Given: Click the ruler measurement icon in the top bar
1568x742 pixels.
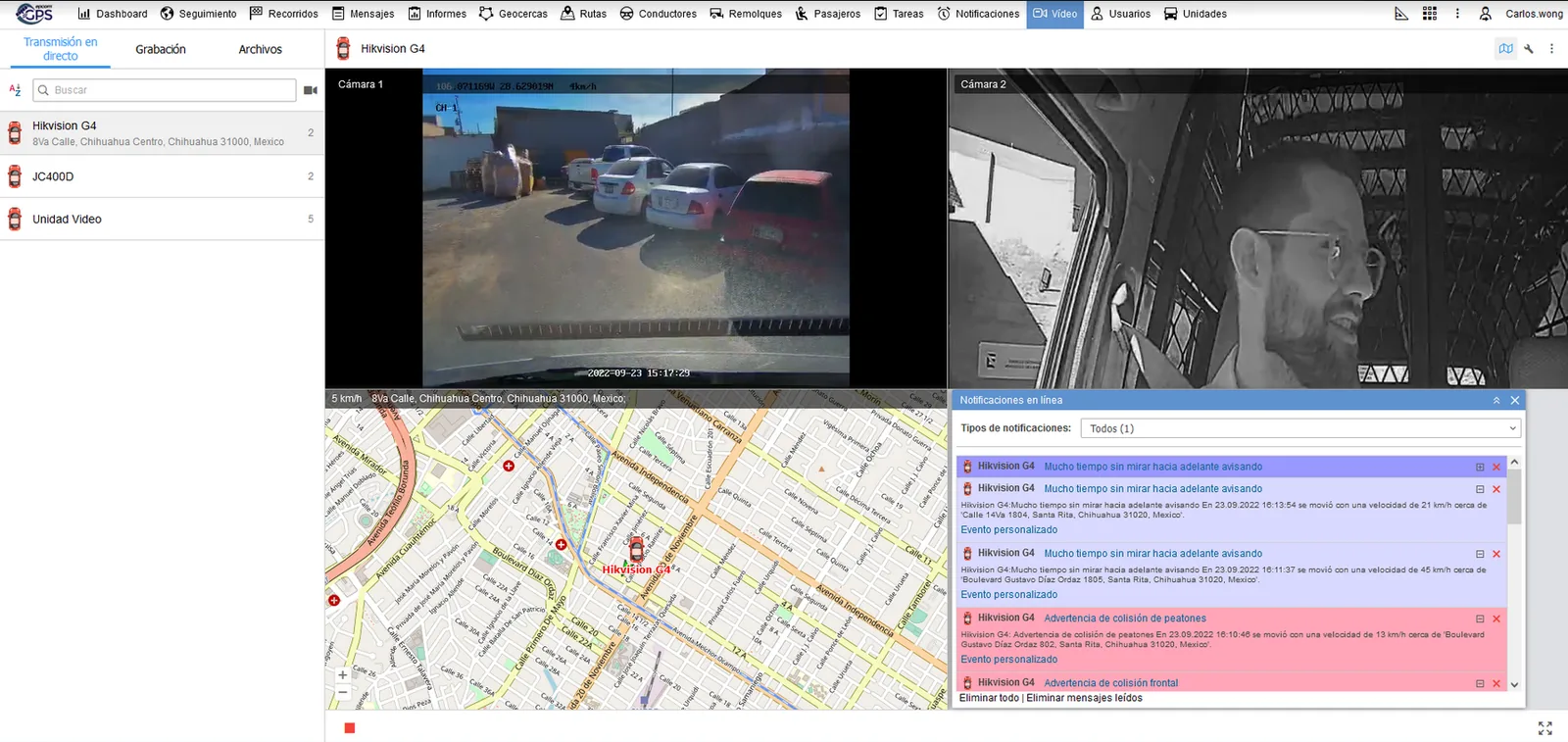Looking at the screenshot, I should click(x=1401, y=14).
